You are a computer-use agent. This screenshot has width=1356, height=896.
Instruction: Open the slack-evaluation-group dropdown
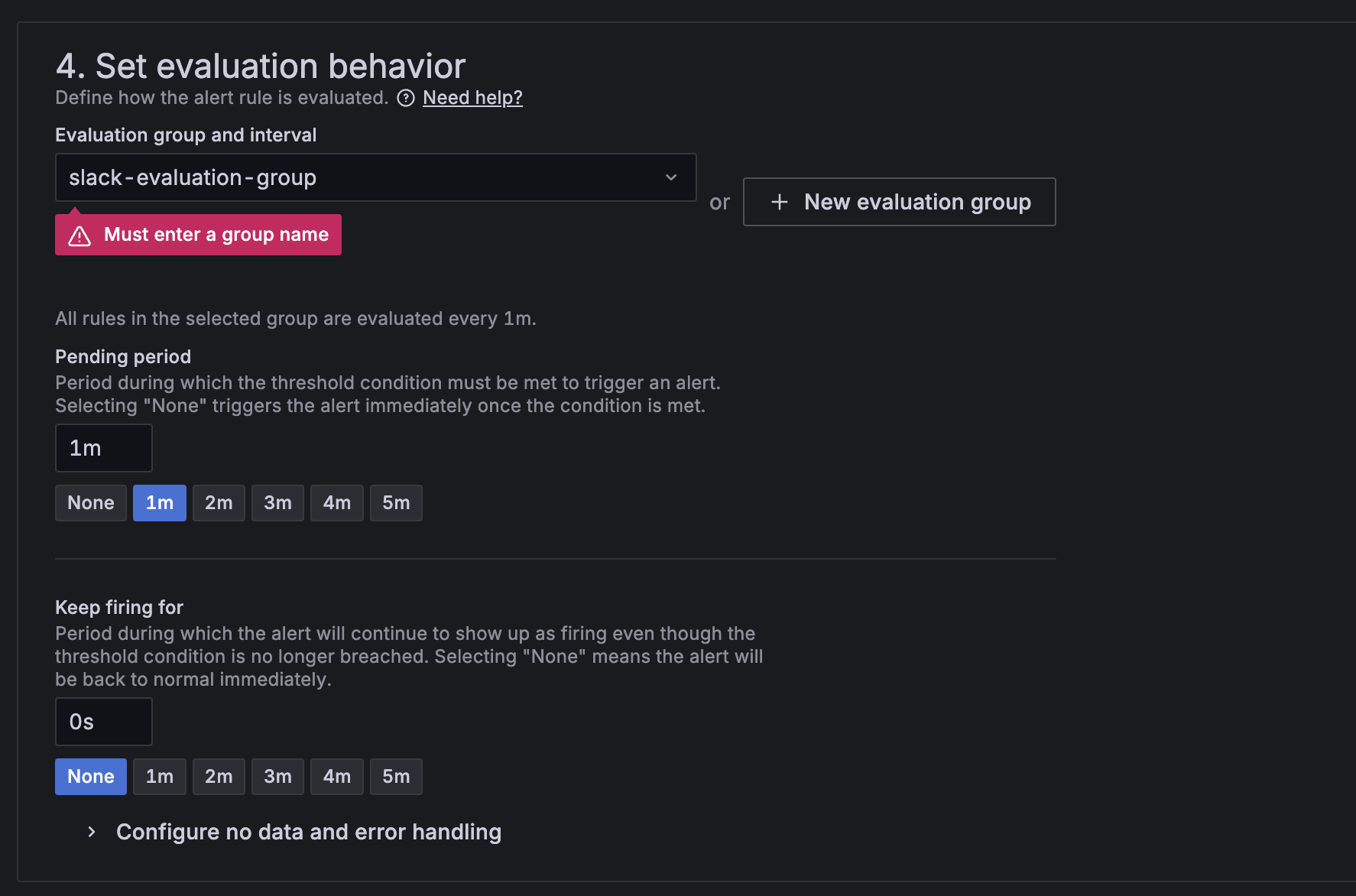click(359, 177)
